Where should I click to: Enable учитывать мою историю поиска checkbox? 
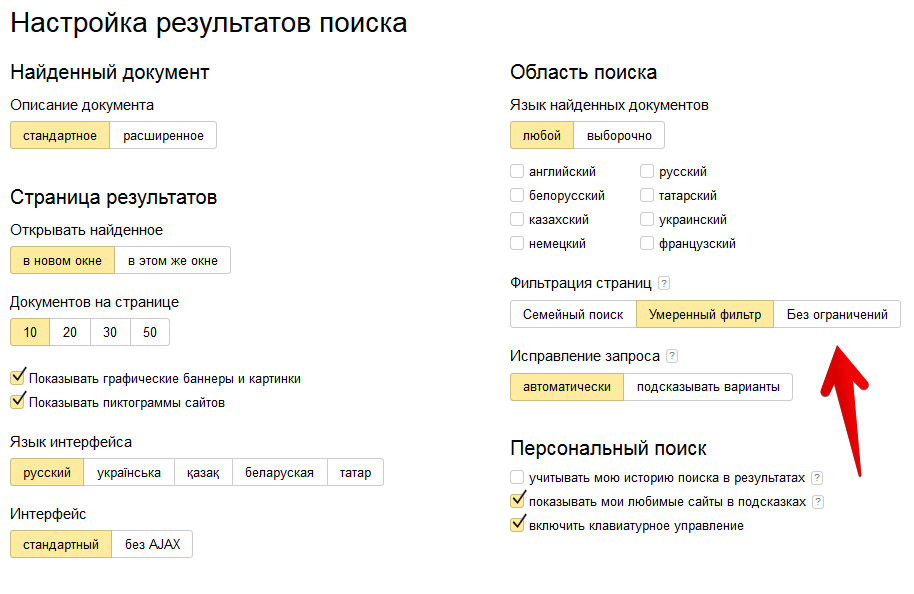coord(517,478)
